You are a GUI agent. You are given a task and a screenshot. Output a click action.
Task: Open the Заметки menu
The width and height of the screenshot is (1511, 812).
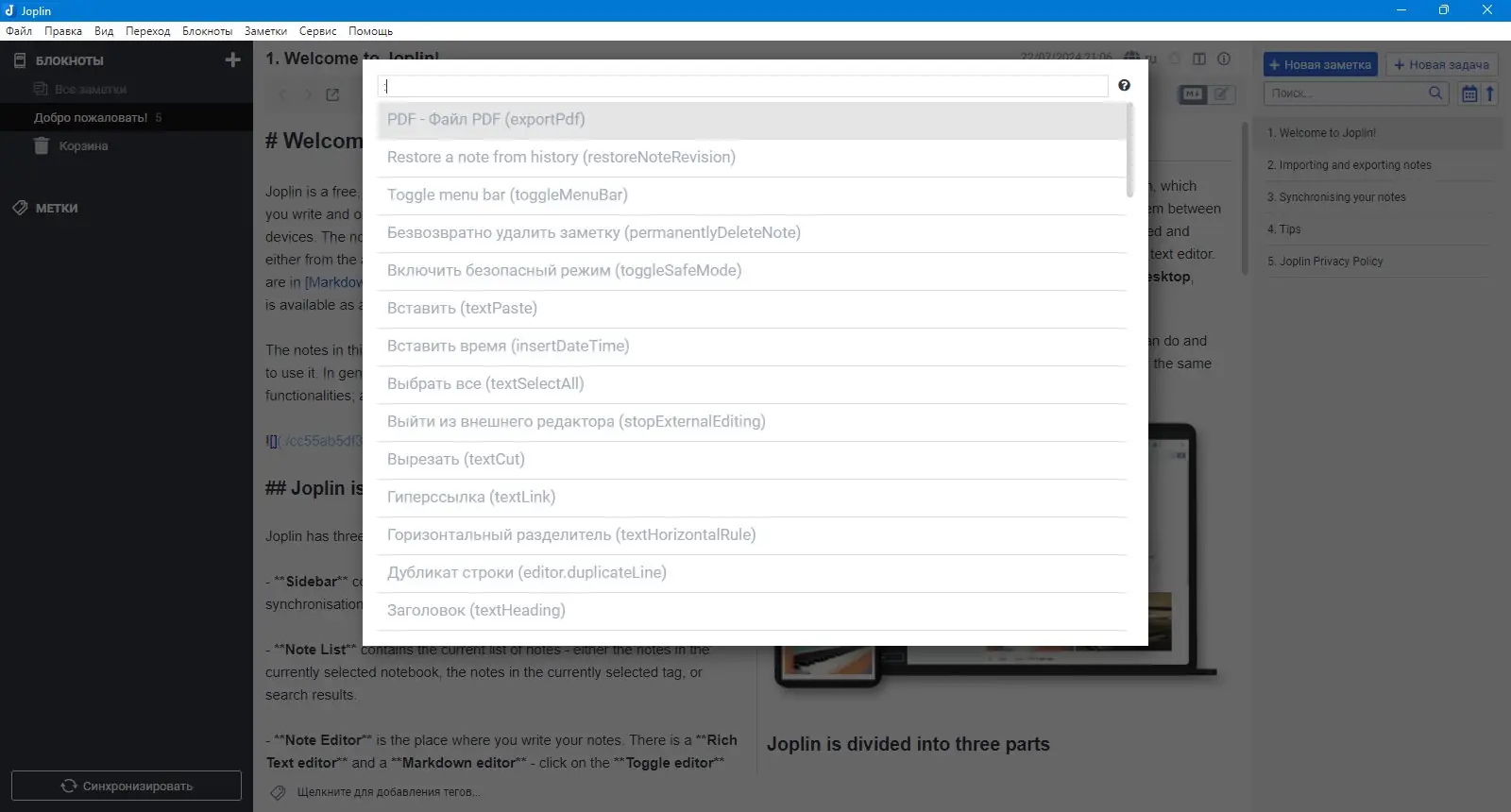tap(265, 31)
